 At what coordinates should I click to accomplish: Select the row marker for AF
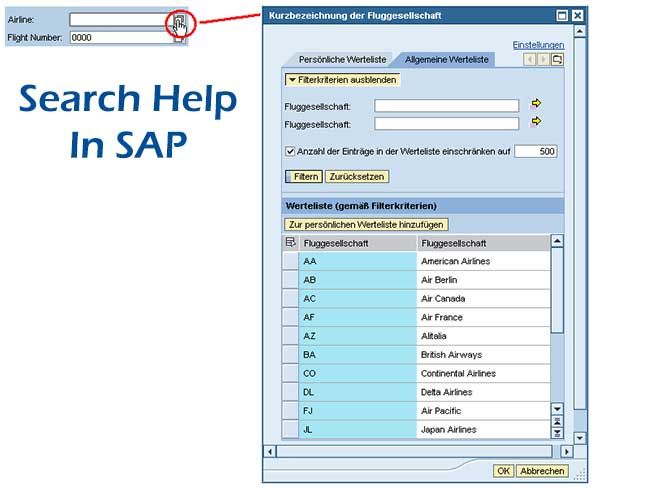tap(291, 317)
